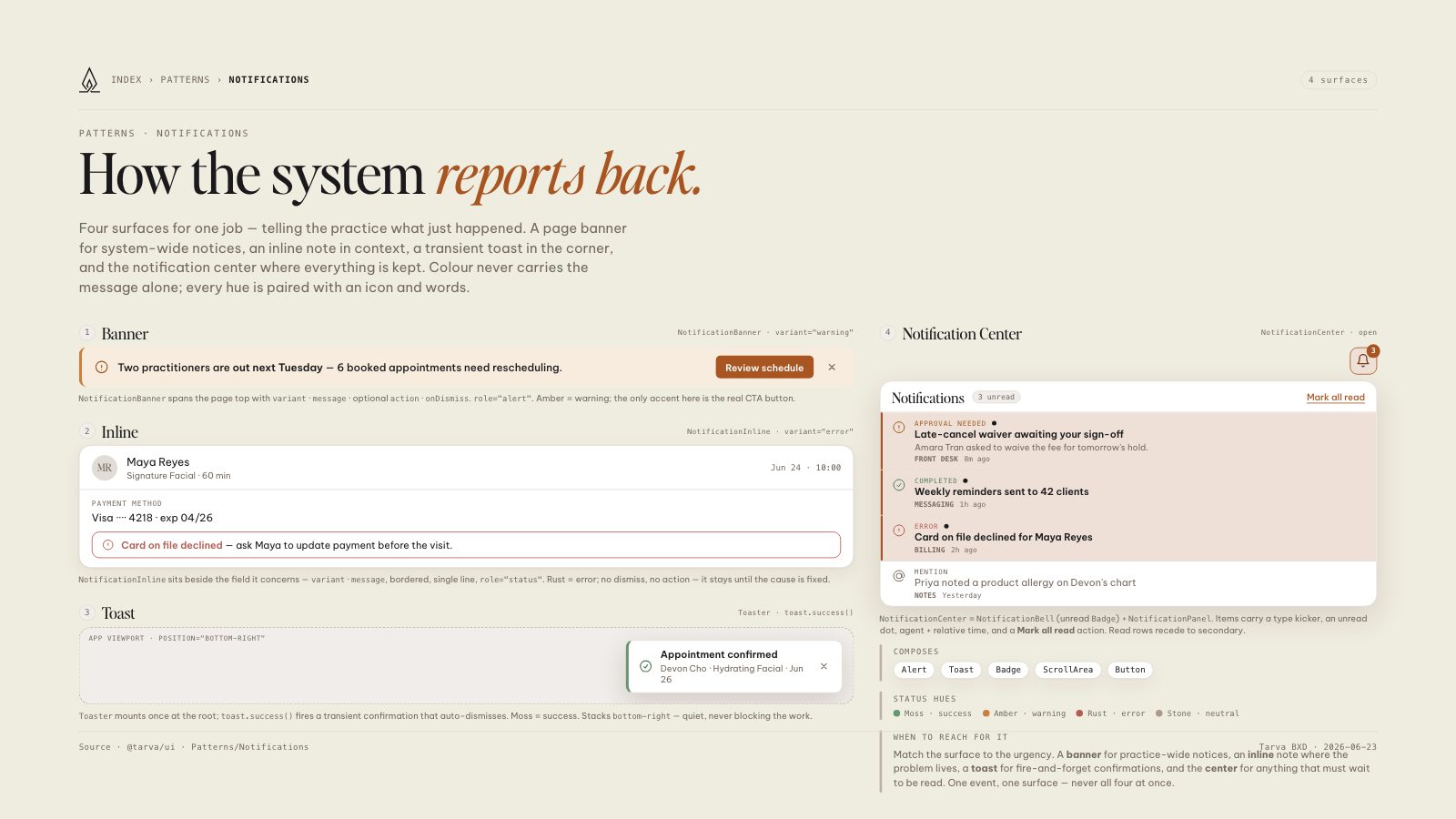Go to PATTERNS breadcrumb
The height and width of the screenshot is (819, 1456).
(185, 80)
